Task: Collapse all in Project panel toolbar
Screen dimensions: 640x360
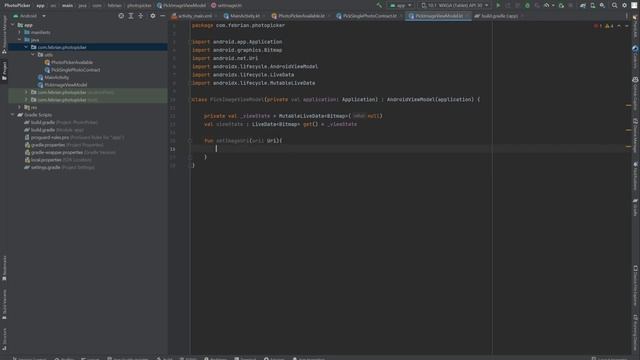Action: (x=141, y=16)
